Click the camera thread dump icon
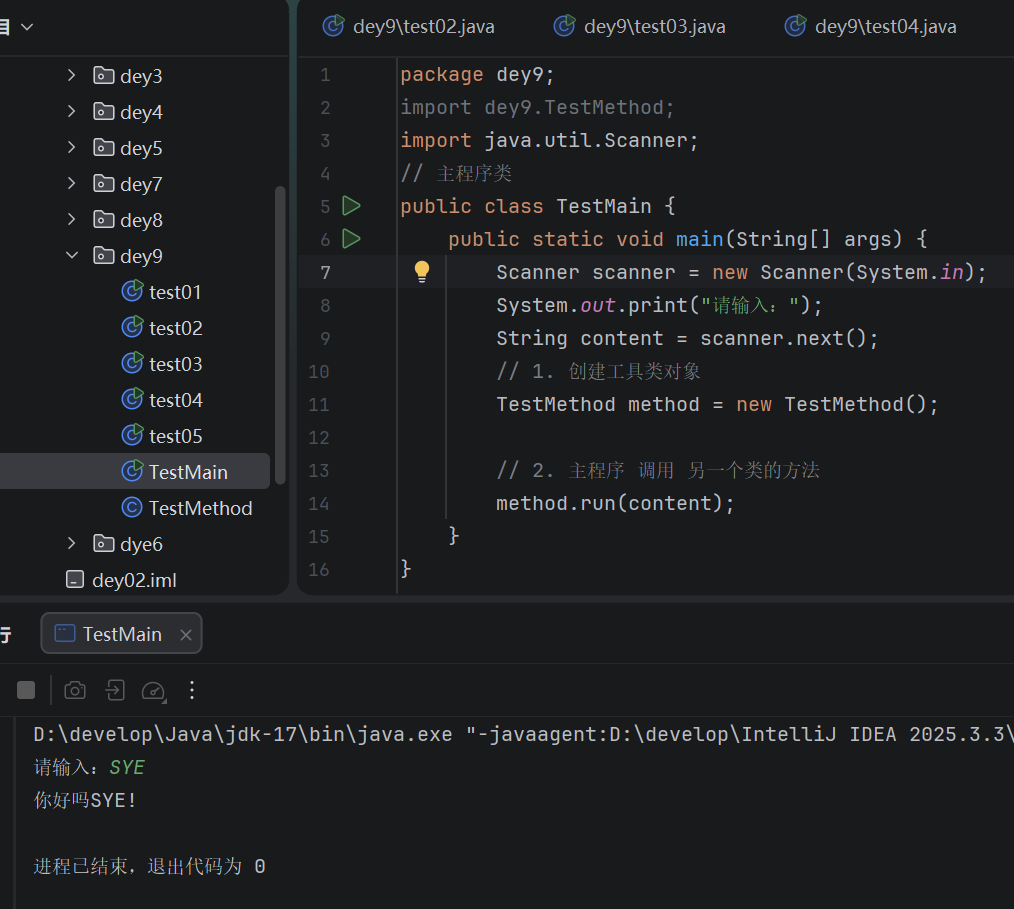The width and height of the screenshot is (1014, 909). click(75, 690)
